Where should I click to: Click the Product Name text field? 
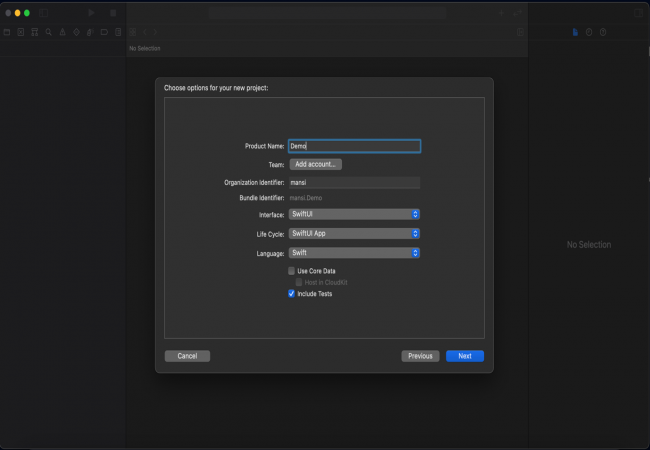(x=355, y=146)
